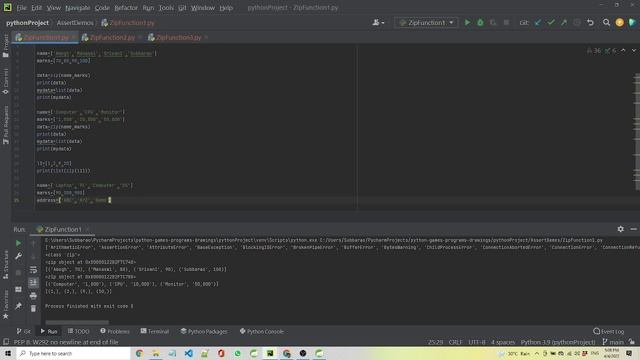Screen dimensions: 640x360
Task: Print the console output with the printer icon
Action: click(x=33, y=296)
